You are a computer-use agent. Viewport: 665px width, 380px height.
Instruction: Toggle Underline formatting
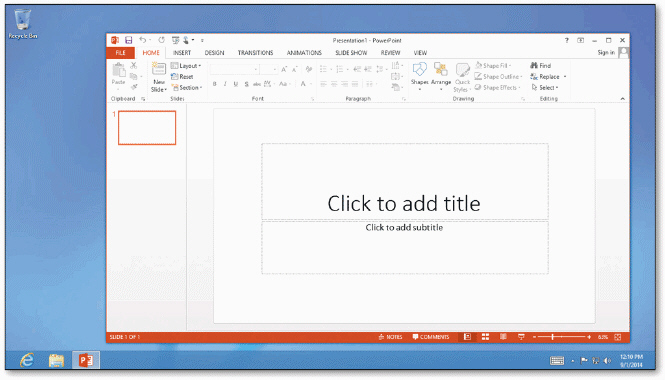(236, 84)
